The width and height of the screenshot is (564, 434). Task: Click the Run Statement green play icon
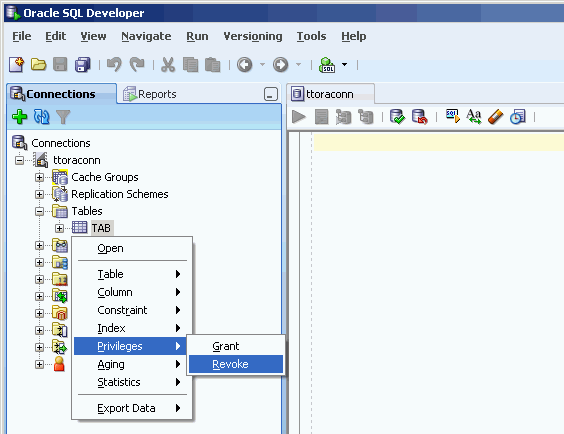[299, 117]
